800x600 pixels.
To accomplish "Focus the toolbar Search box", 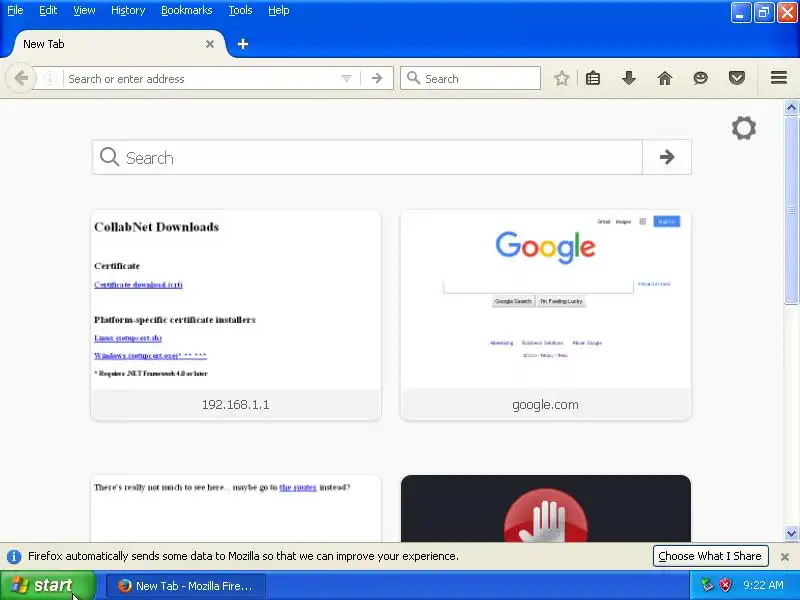I will [470, 79].
